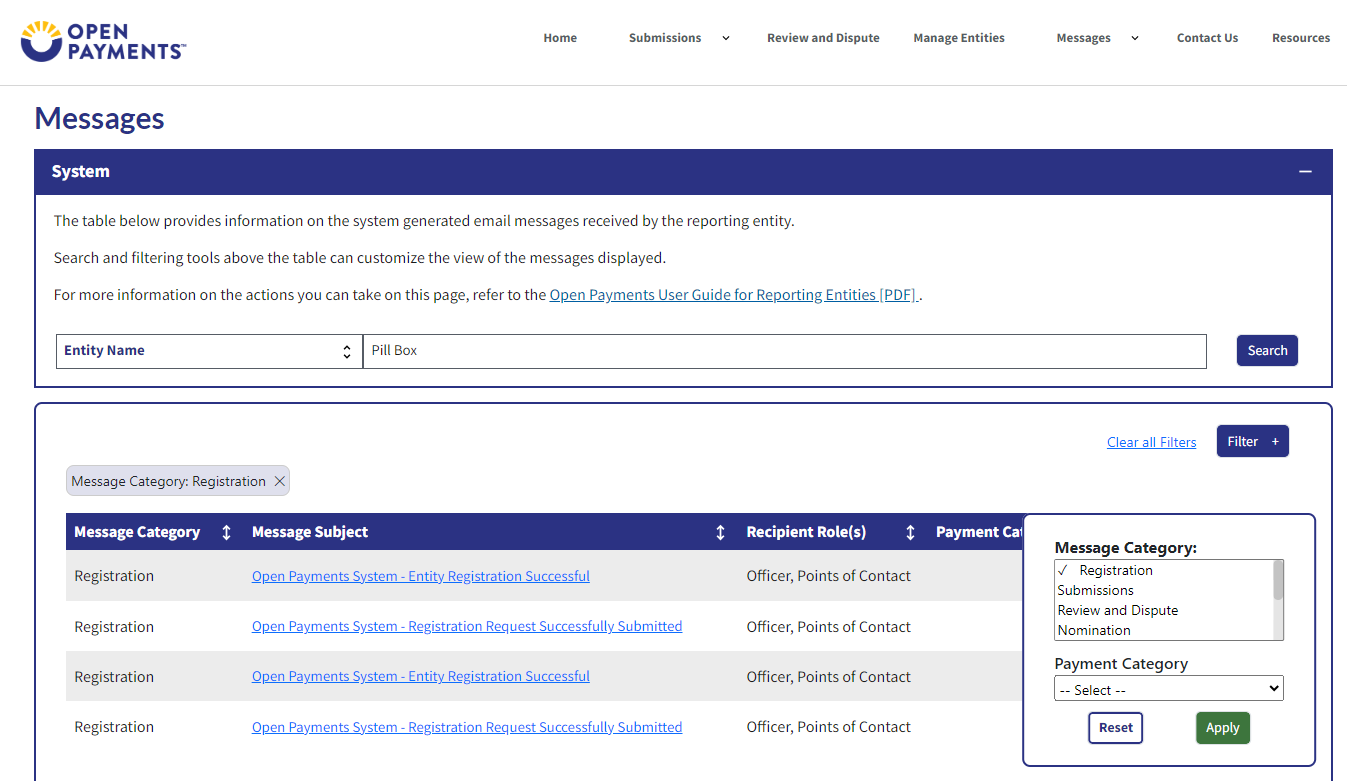This screenshot has height=781, width=1347.
Task: Sort by Message Category column arrows
Action: click(x=226, y=532)
